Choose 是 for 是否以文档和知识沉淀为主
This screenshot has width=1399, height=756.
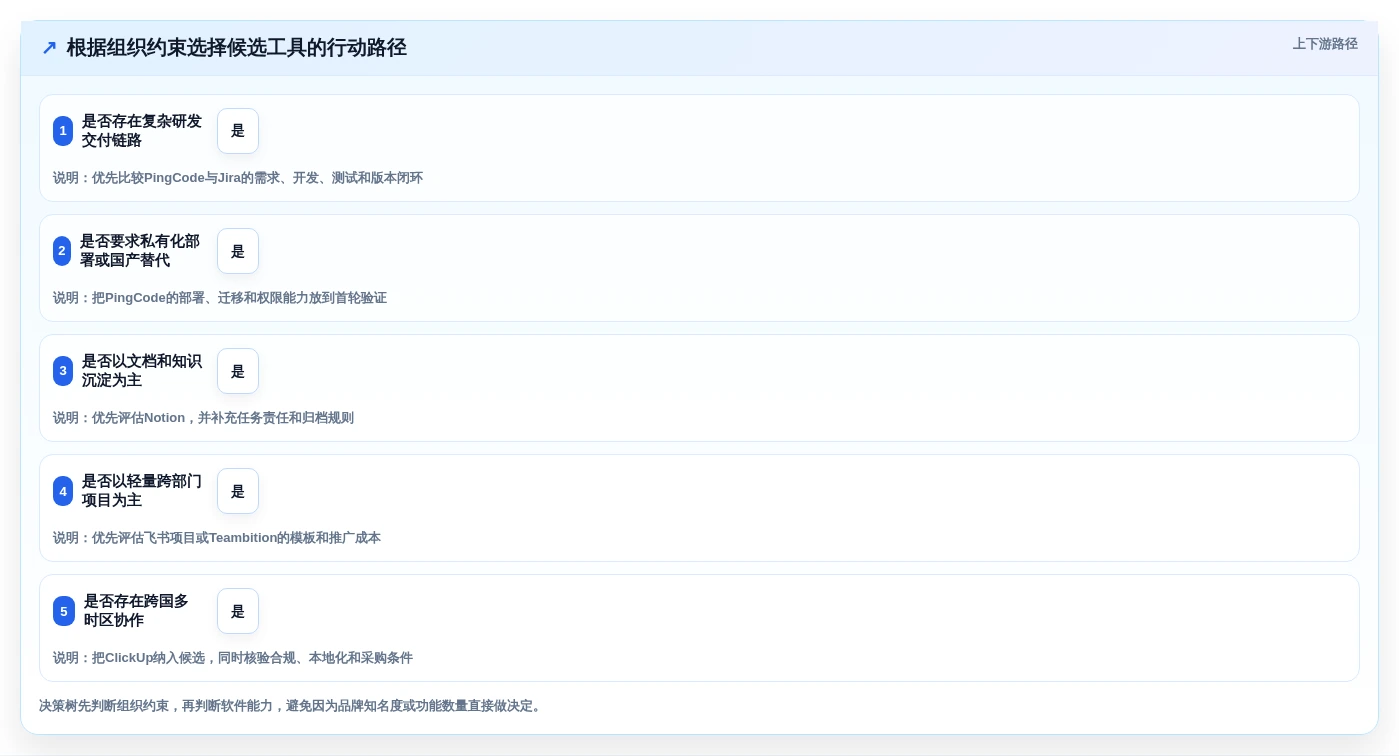click(238, 371)
